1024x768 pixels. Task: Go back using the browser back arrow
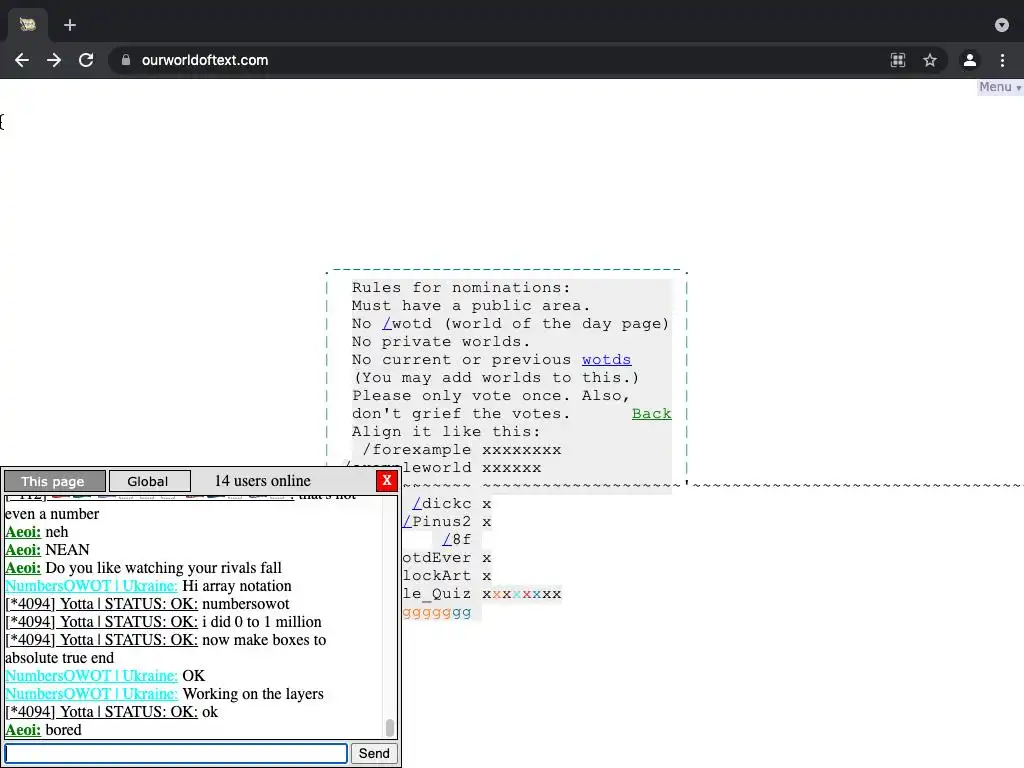point(22,60)
